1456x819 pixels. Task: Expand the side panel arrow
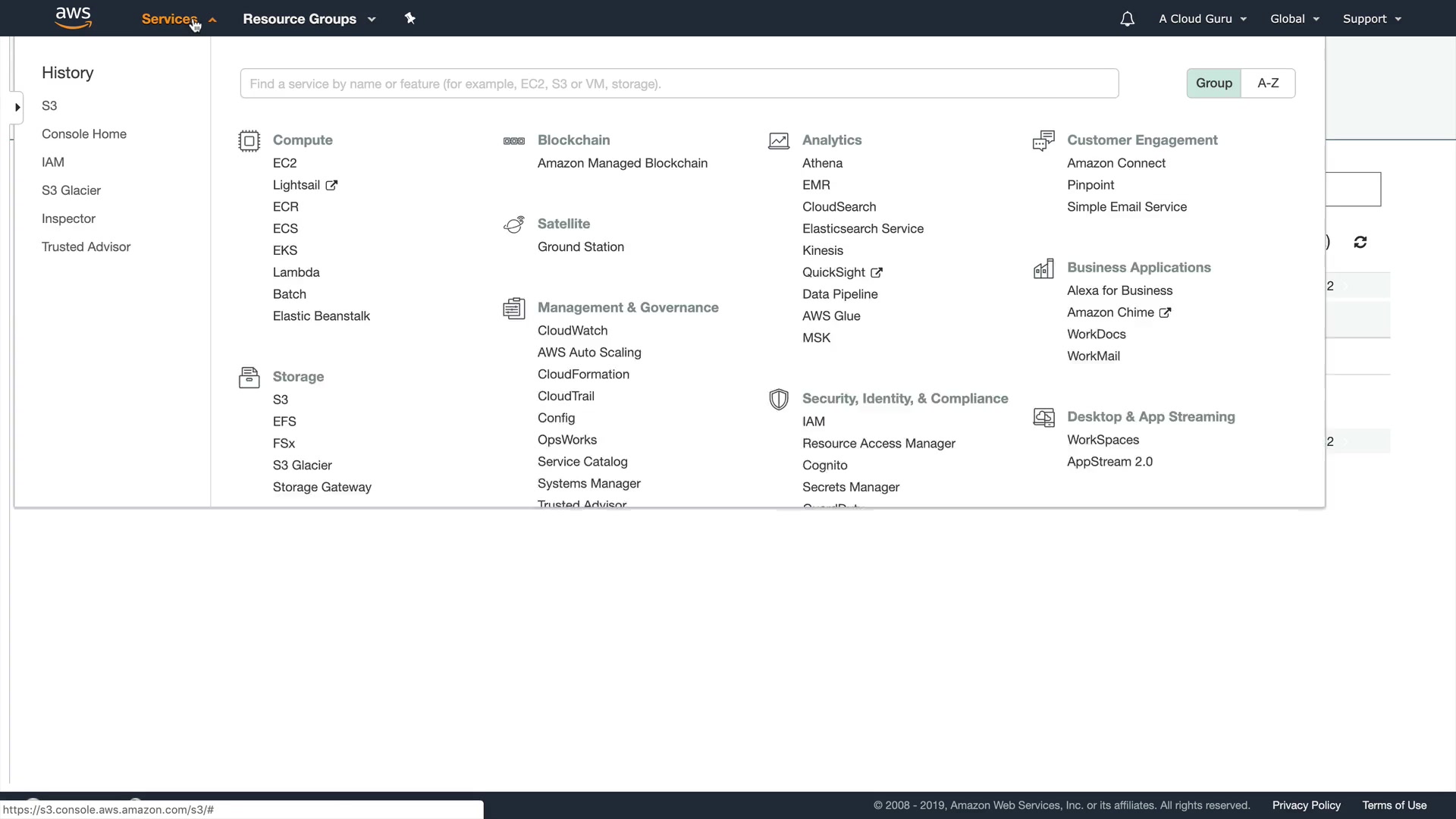[17, 108]
